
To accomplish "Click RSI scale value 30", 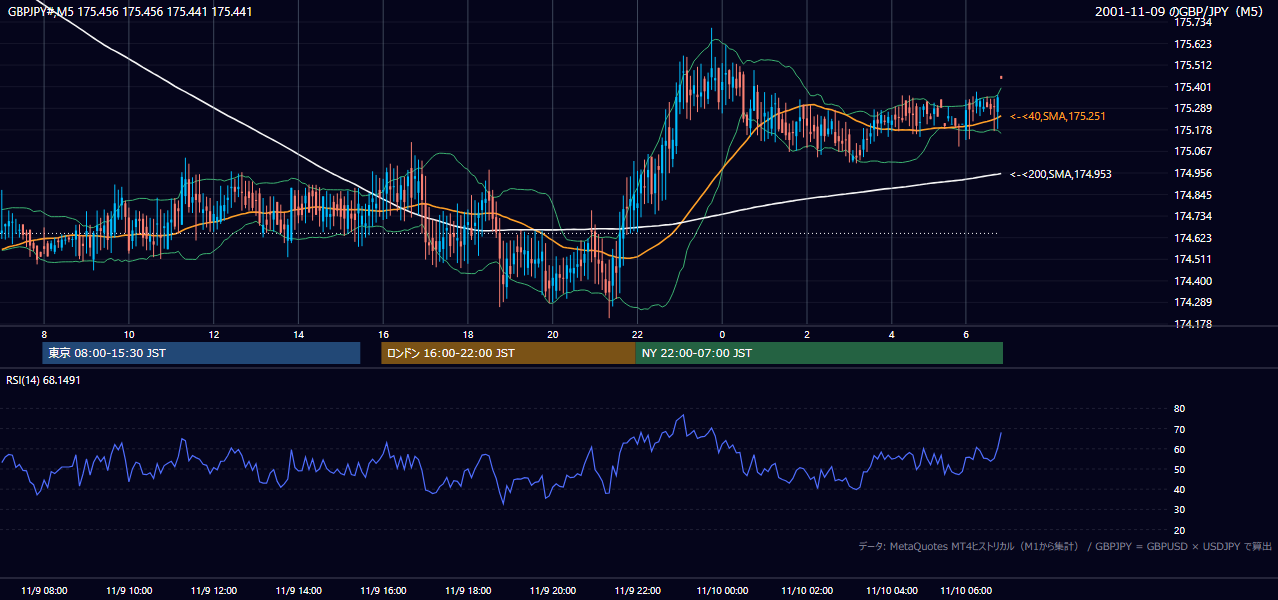I will click(x=1179, y=510).
